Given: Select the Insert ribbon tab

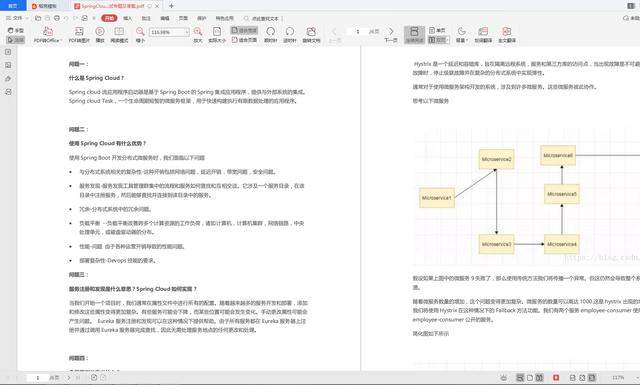Looking at the screenshot, I should [128, 18].
